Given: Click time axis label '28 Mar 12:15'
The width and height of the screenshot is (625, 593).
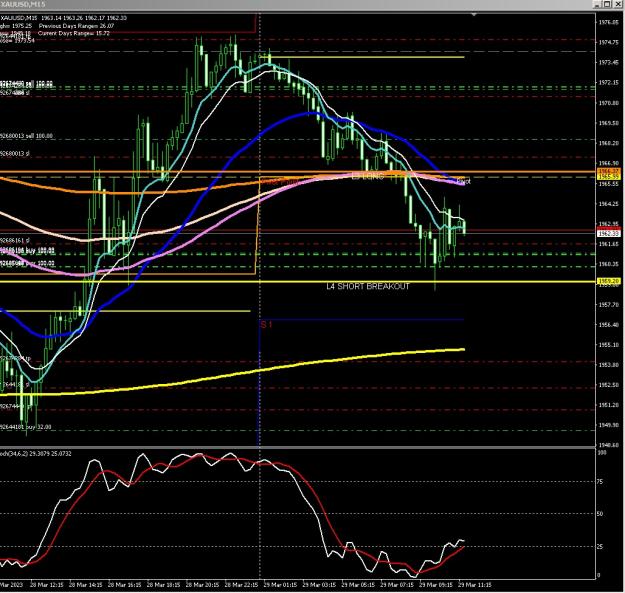Looking at the screenshot, I should point(47,585).
